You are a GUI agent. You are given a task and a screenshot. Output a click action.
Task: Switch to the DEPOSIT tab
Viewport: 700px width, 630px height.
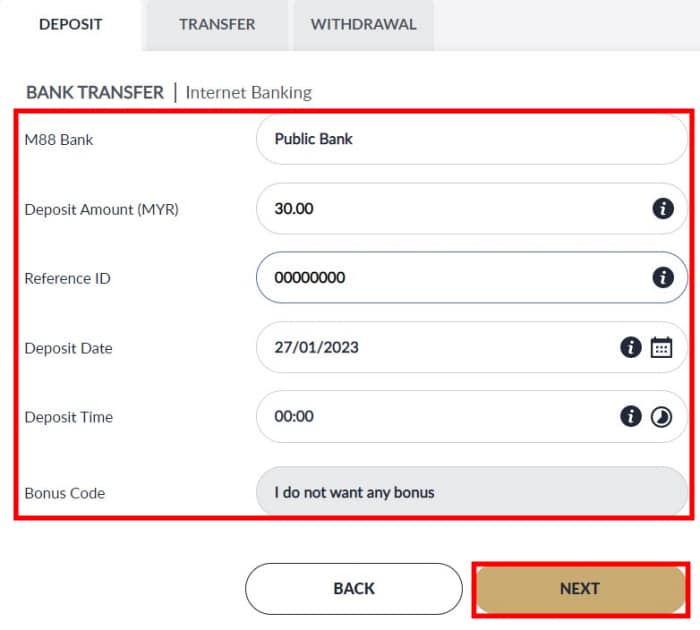coord(70,24)
